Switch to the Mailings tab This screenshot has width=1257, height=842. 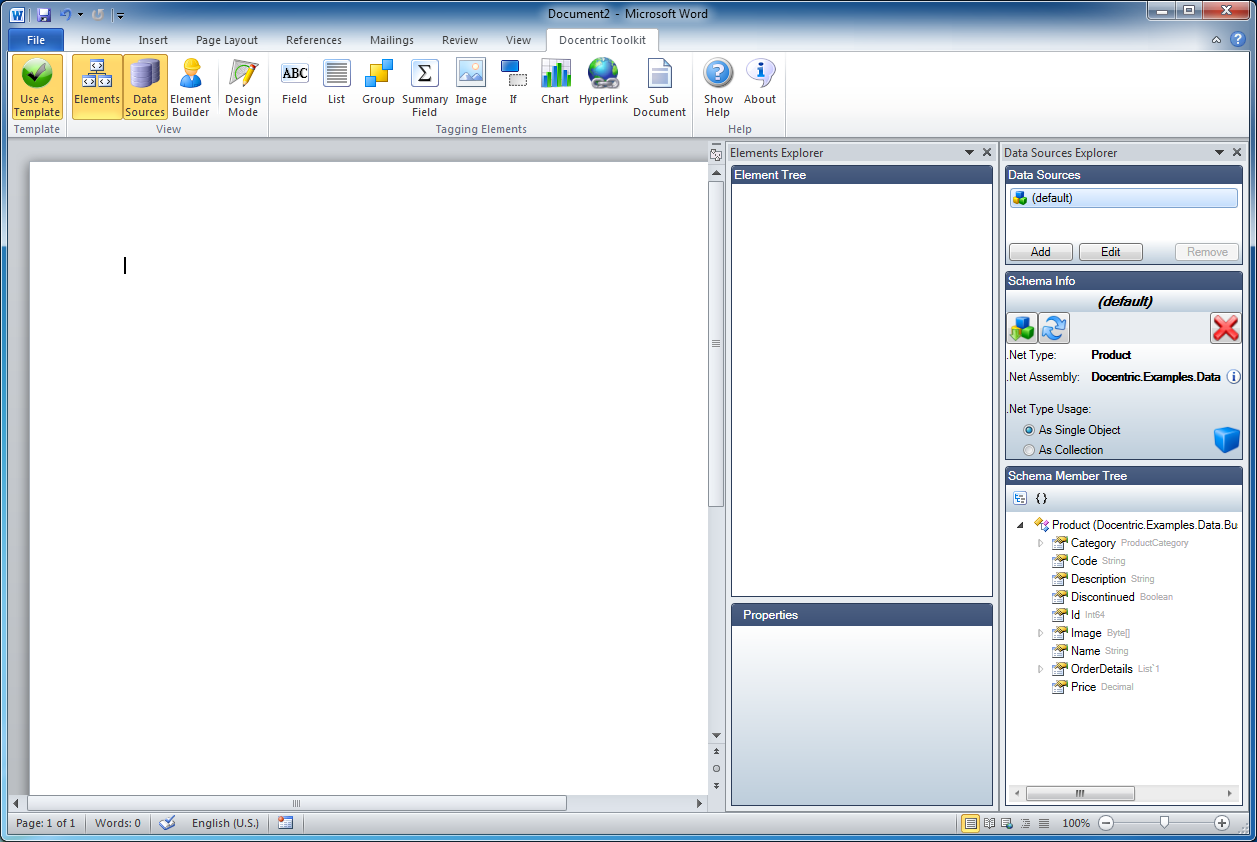click(392, 40)
